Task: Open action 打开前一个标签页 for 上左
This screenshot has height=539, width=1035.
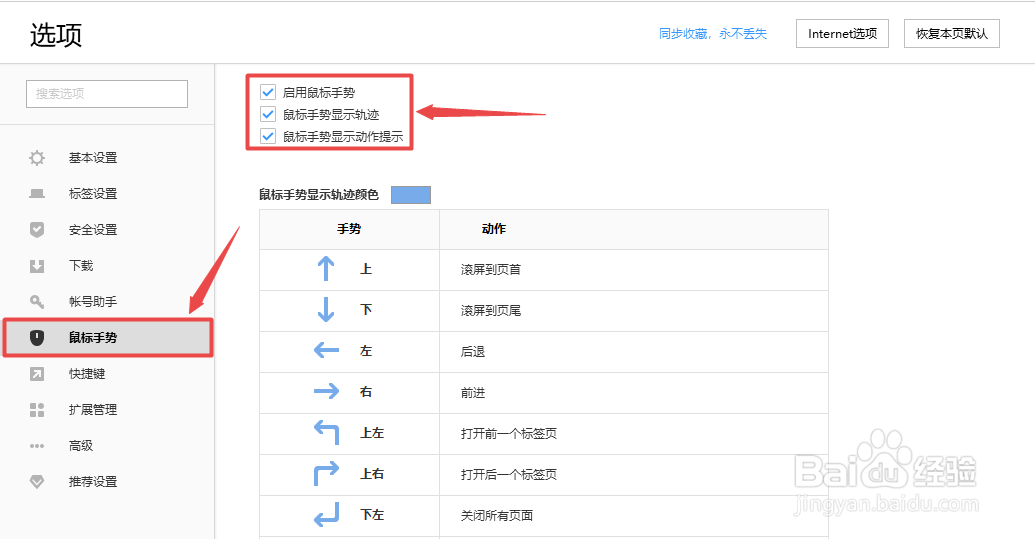Action: coord(509,433)
